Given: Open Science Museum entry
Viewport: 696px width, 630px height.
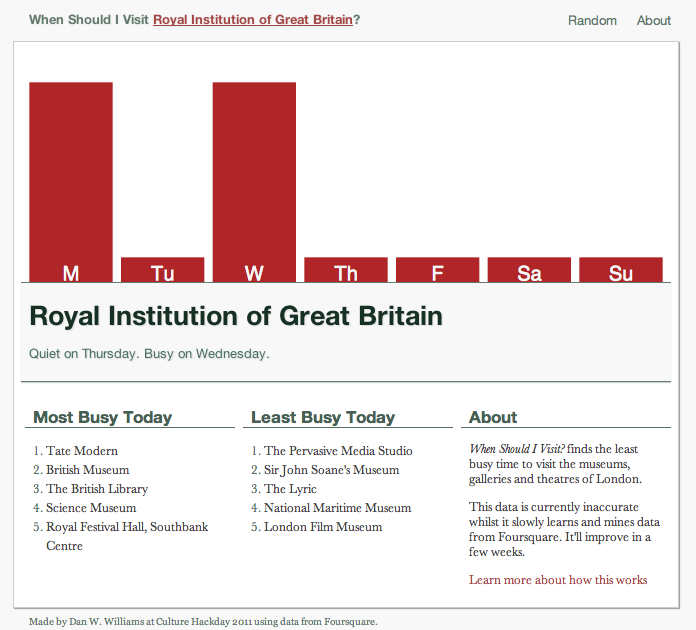Looking at the screenshot, I should pyautogui.click(x=91, y=508).
